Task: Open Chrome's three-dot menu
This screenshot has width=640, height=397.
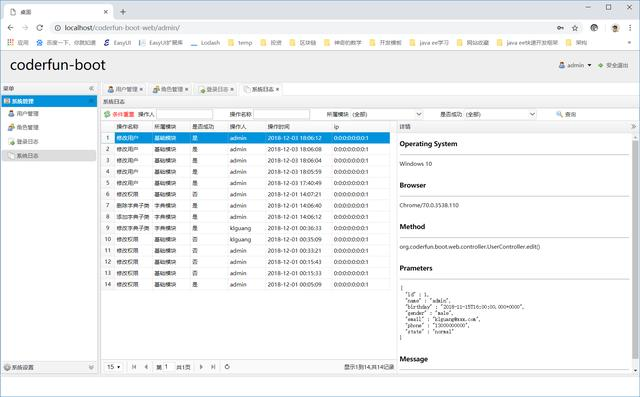Action: tap(630, 28)
